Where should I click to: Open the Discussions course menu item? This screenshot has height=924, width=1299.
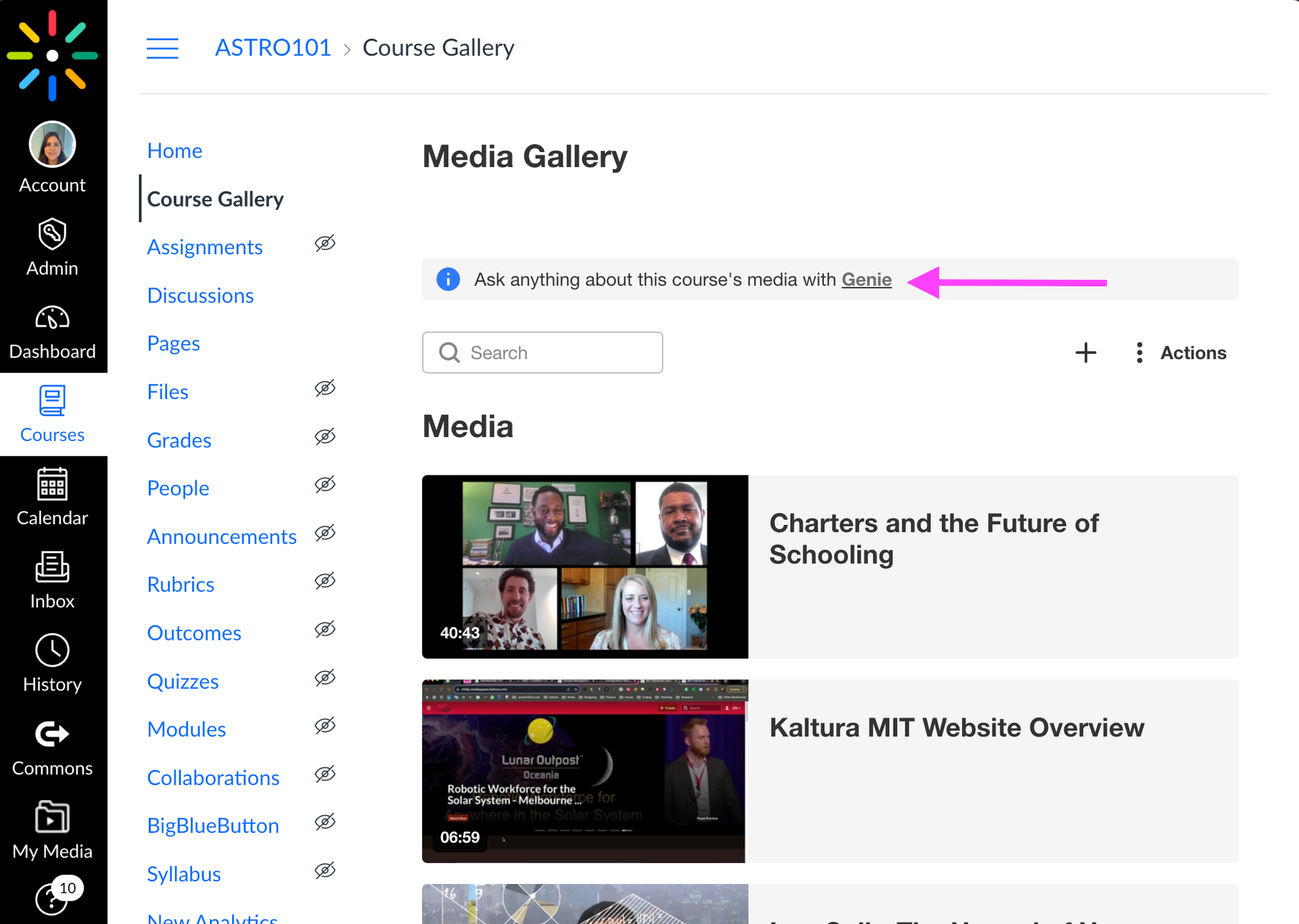point(200,296)
